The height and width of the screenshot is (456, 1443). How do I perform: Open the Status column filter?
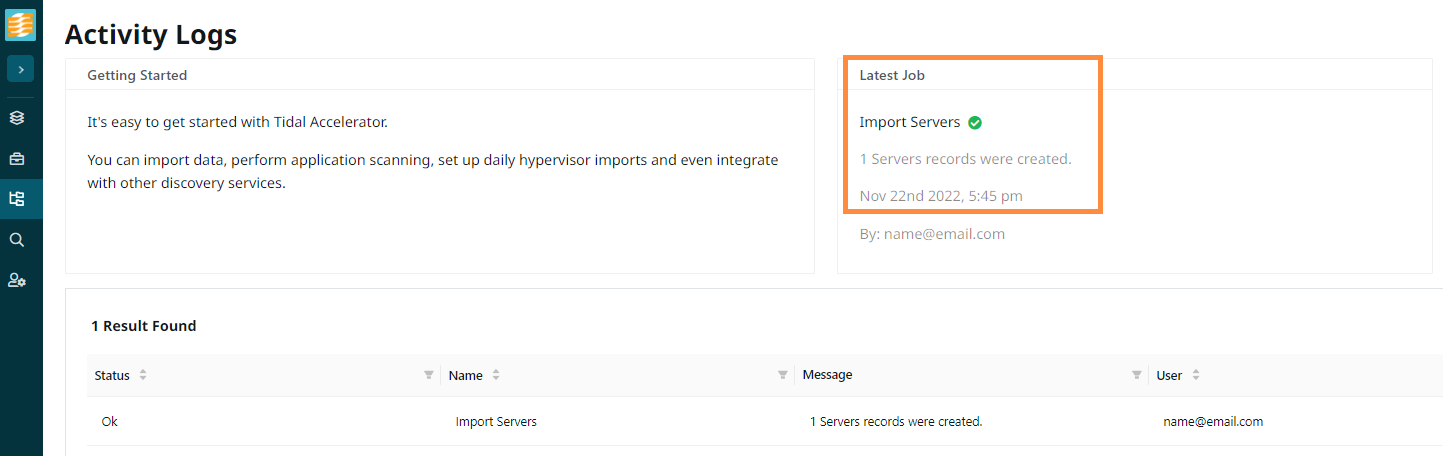(x=428, y=375)
